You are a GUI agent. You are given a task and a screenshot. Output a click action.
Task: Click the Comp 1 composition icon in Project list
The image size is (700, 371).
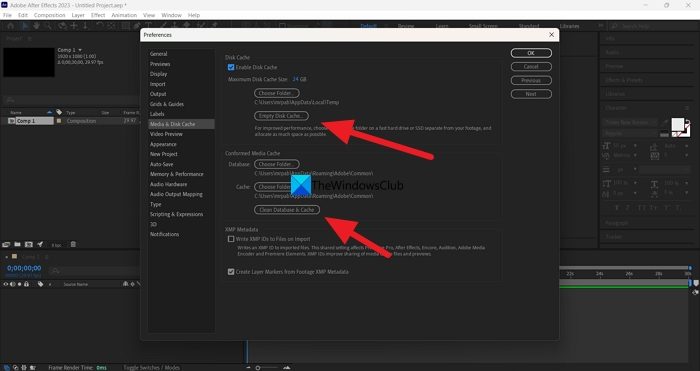click(x=12, y=121)
